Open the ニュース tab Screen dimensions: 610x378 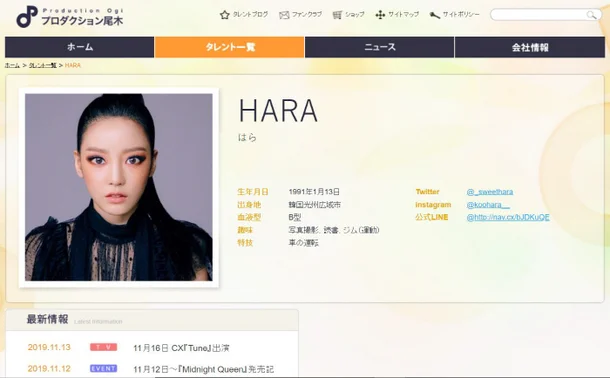379,47
